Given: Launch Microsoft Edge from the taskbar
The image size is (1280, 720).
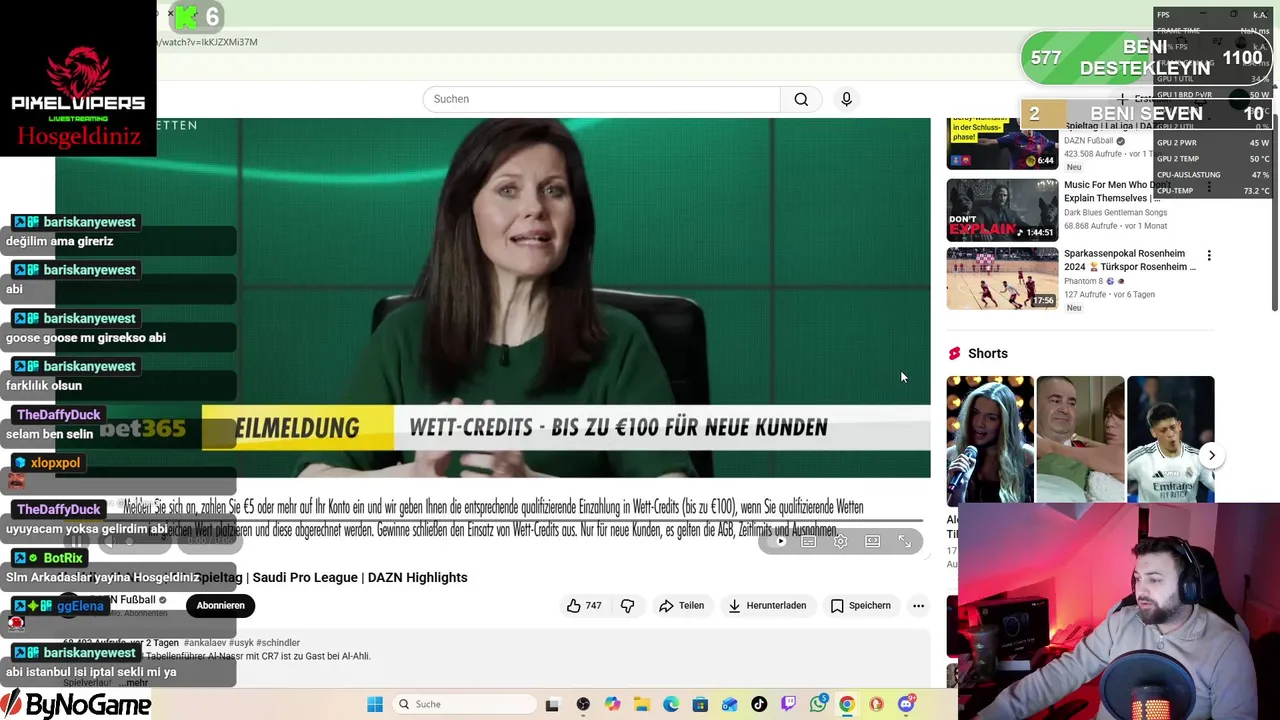Looking at the screenshot, I should tap(671, 704).
